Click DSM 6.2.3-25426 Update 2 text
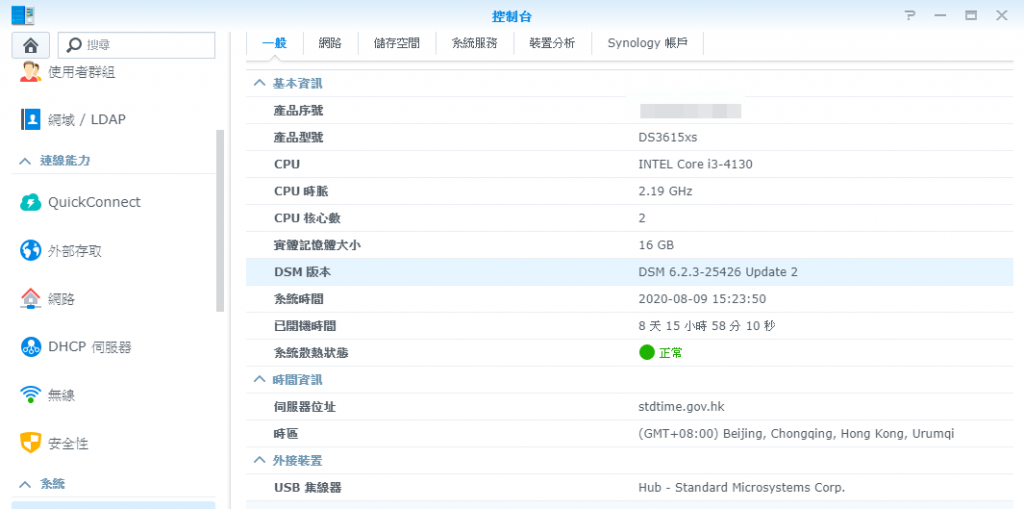The width and height of the screenshot is (1024, 509). (718, 272)
